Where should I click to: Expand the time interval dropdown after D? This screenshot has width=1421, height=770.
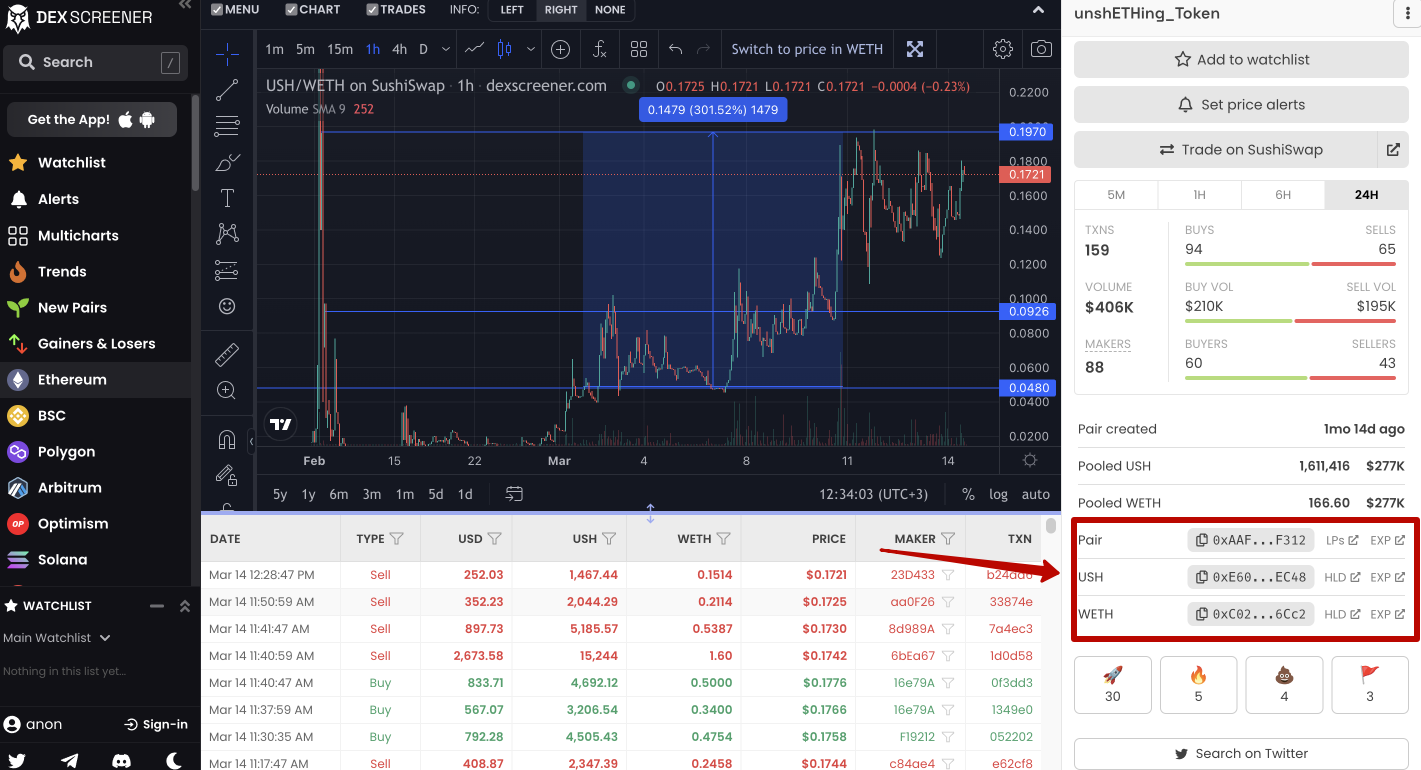click(445, 49)
